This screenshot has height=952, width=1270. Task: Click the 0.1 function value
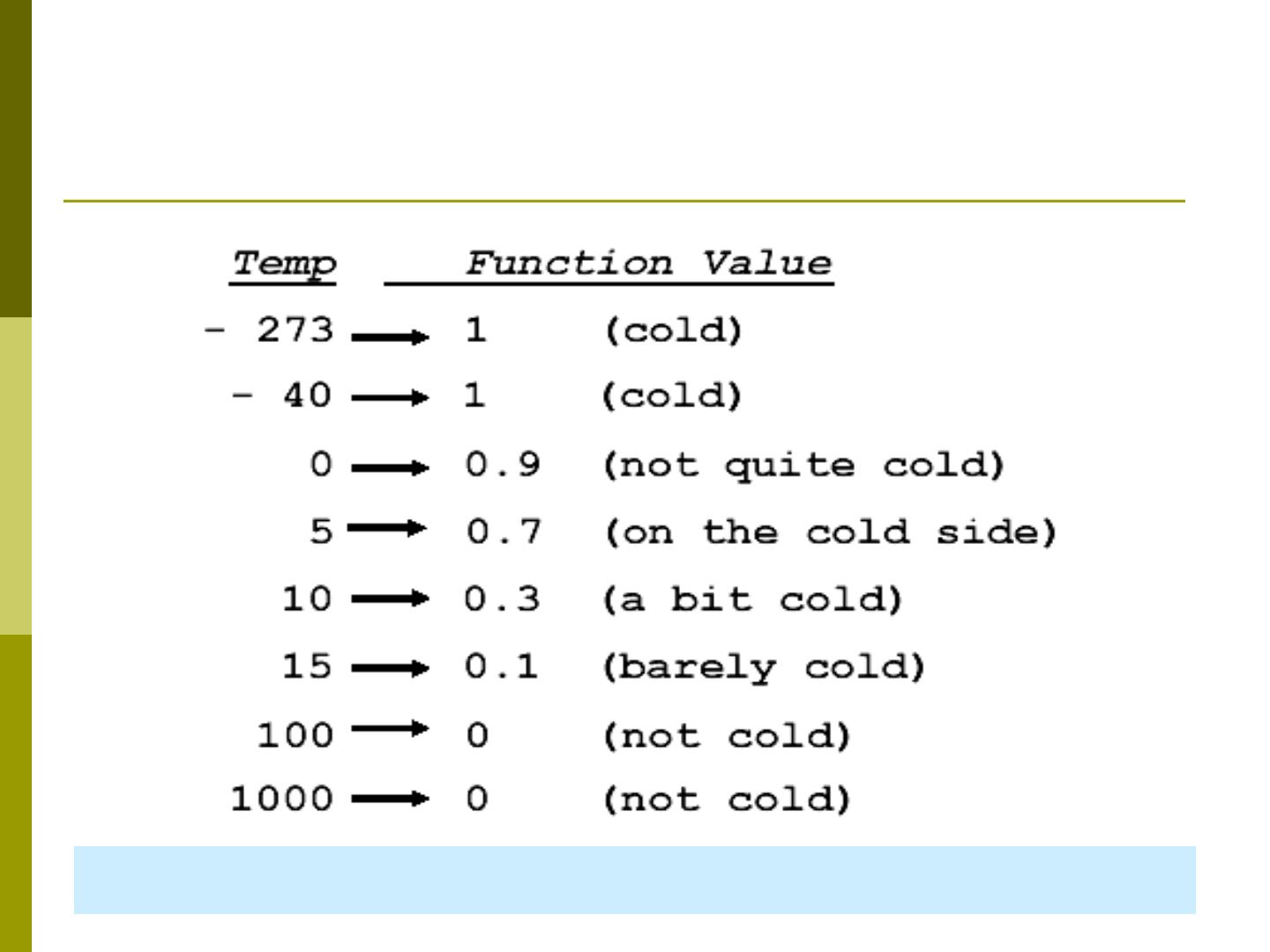tap(501, 666)
